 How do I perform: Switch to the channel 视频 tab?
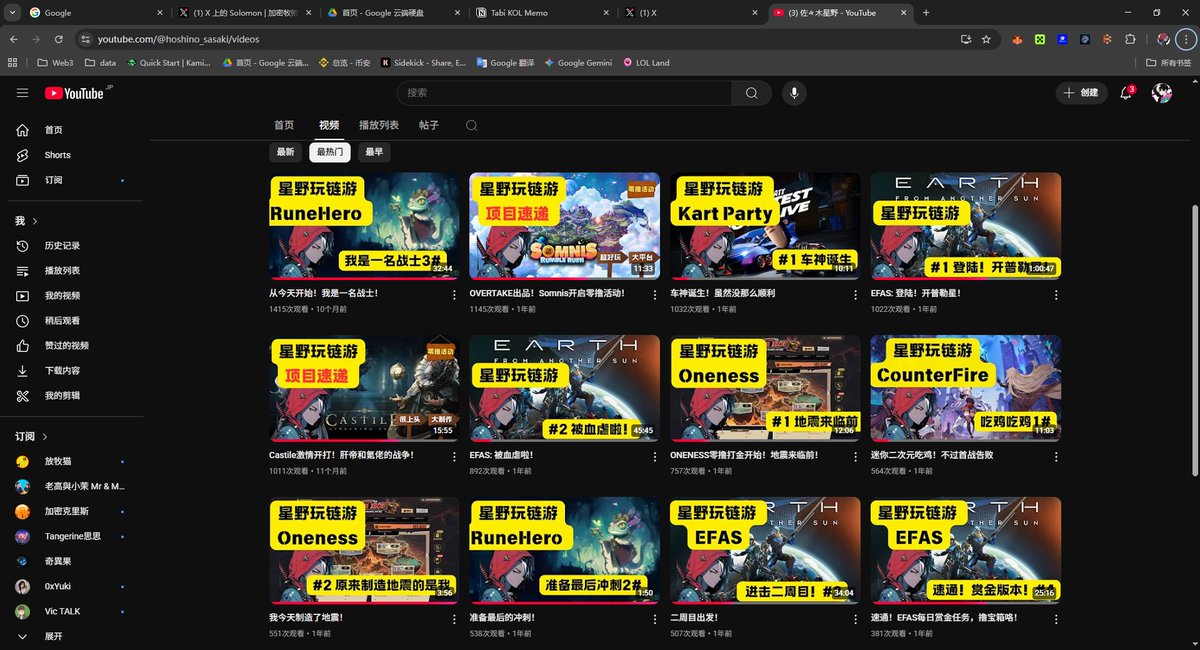(329, 126)
